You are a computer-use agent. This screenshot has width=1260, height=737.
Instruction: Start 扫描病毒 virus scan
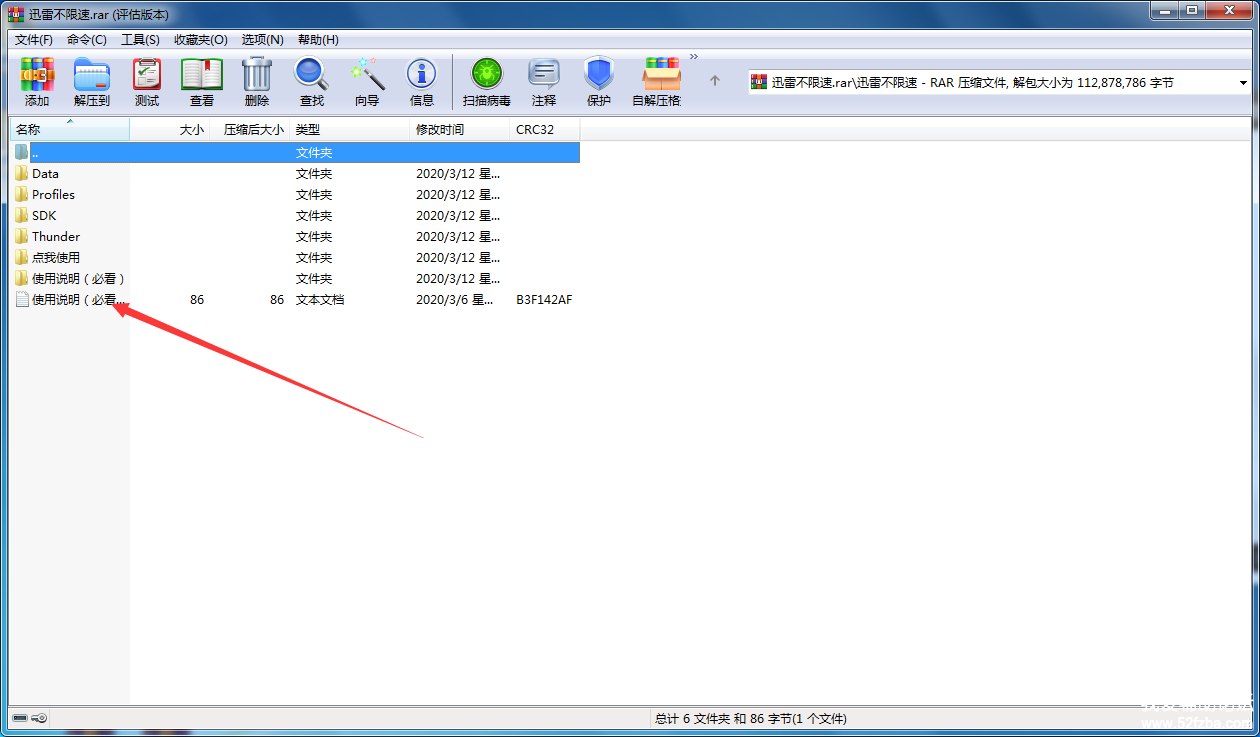tap(487, 82)
